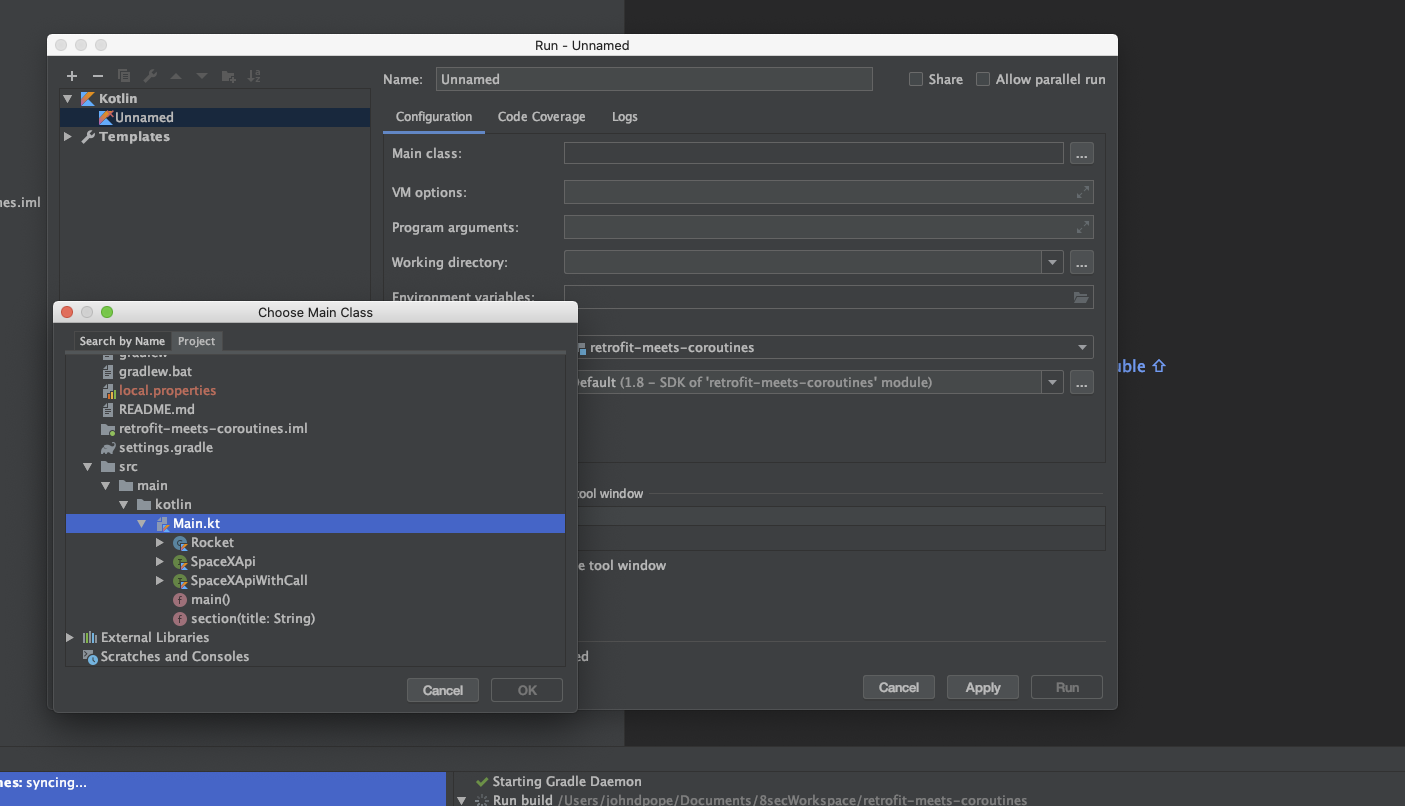Select the Project tab in Choose Main Class
The image size is (1405, 806).
tap(197, 341)
